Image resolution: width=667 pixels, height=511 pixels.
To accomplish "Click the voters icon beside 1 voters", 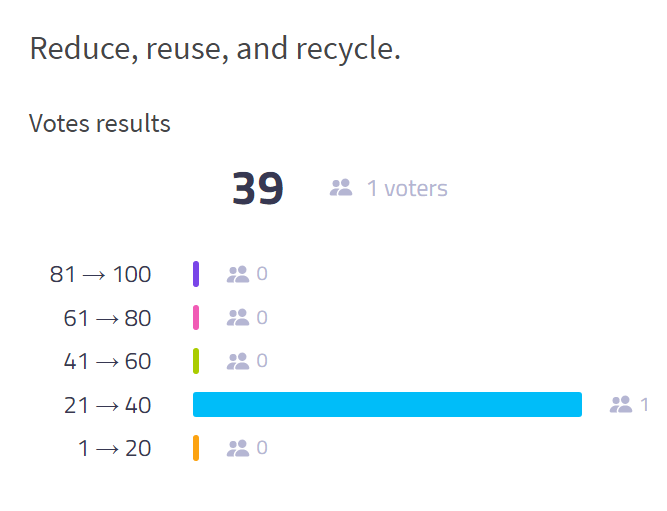I will [341, 188].
